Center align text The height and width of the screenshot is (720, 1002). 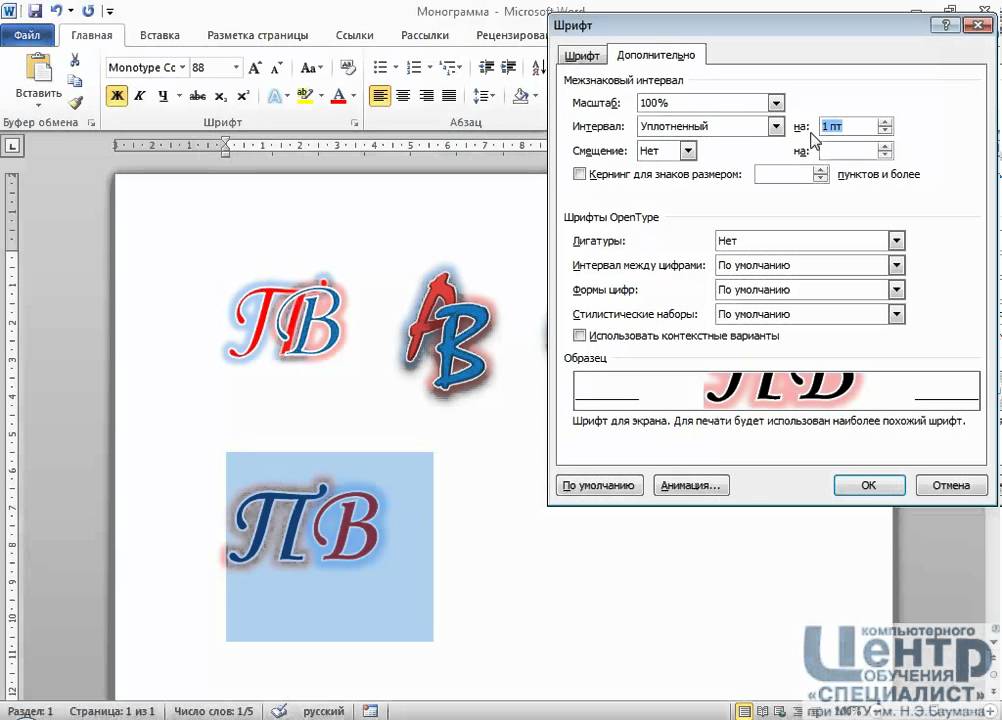coord(403,96)
